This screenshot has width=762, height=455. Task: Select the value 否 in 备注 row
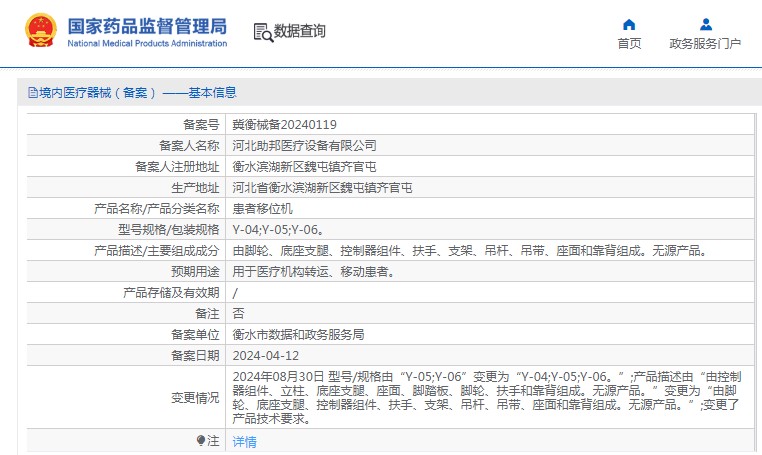[238, 314]
